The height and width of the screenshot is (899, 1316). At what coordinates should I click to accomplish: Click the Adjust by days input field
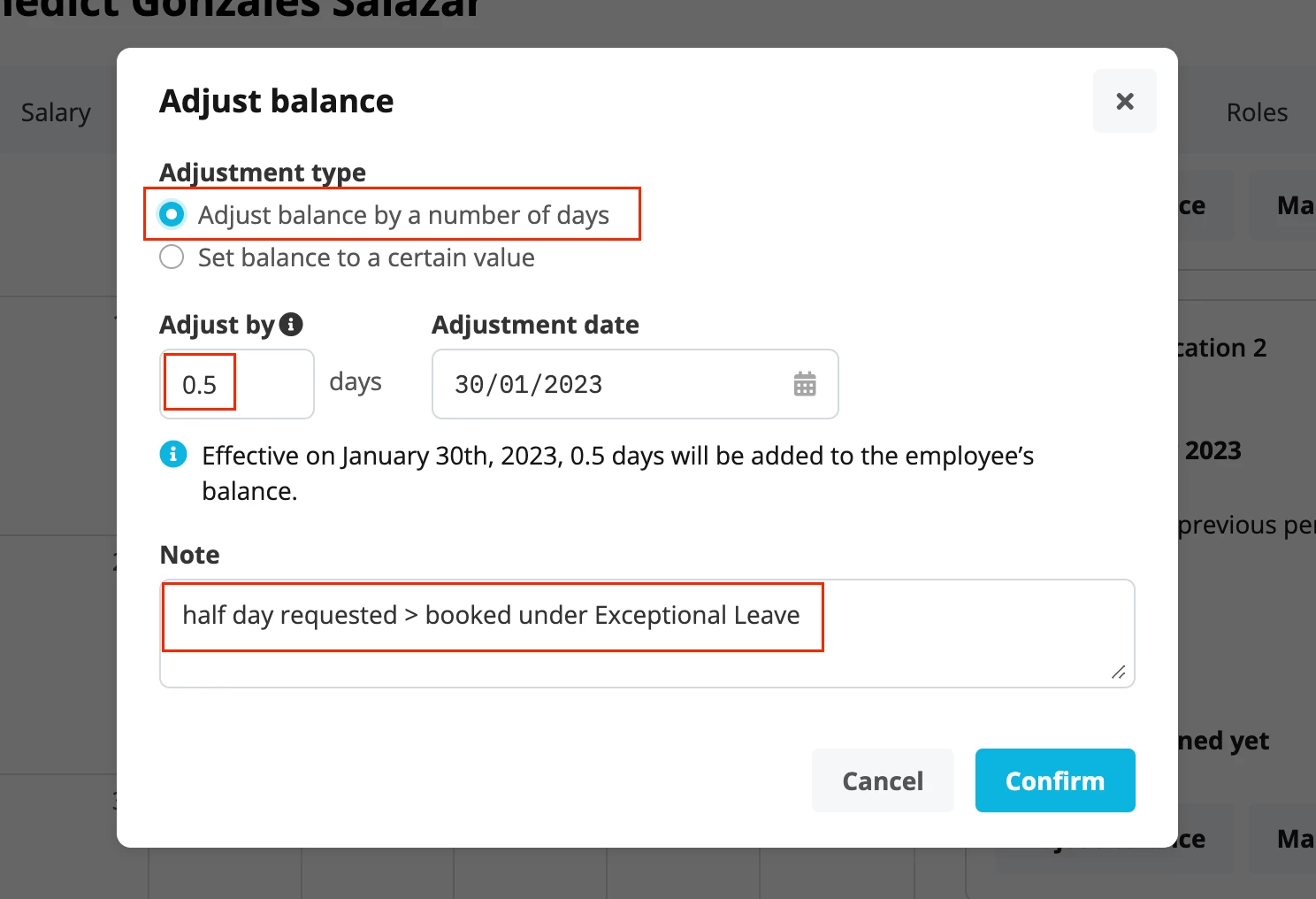pos(237,384)
